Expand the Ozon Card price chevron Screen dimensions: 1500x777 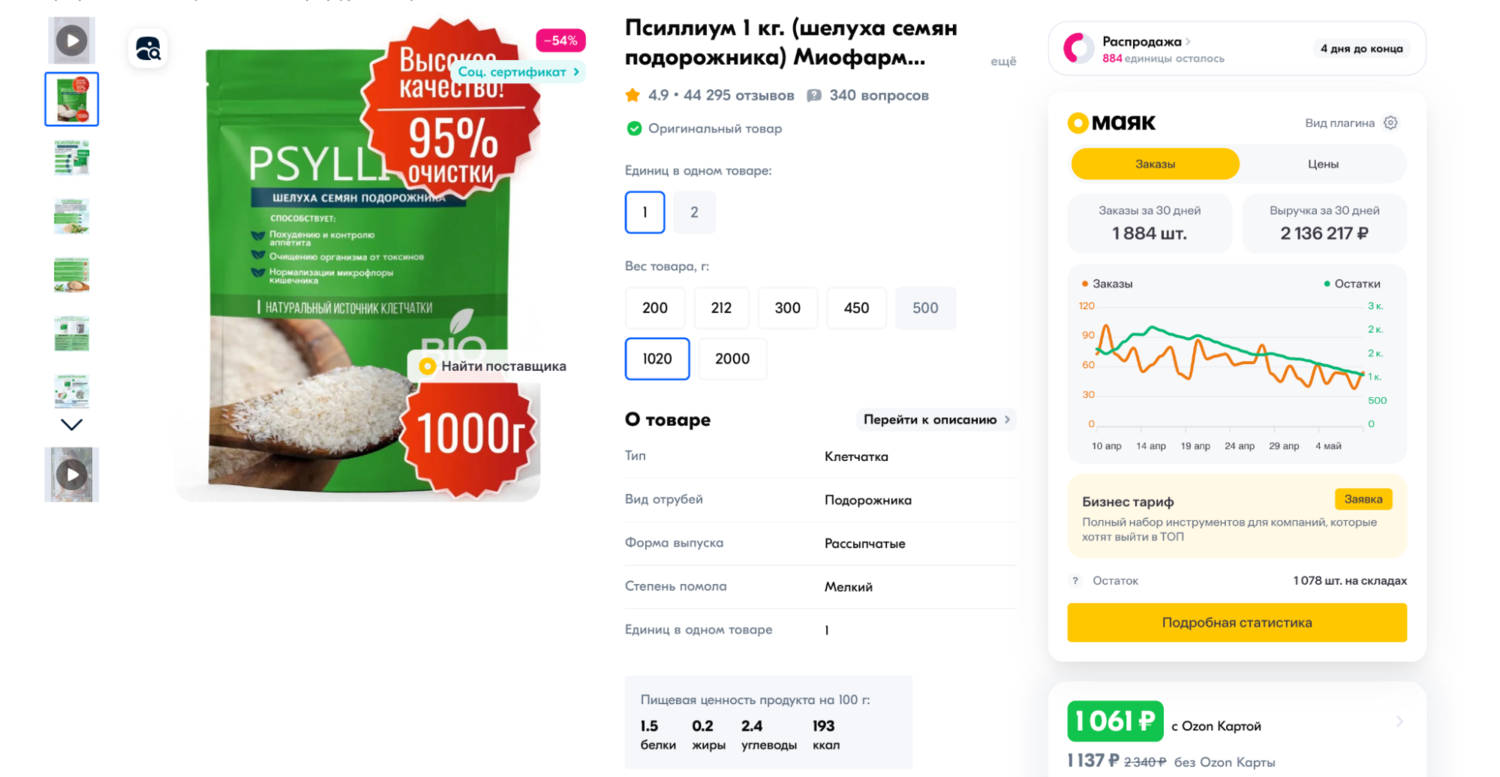[1399, 721]
